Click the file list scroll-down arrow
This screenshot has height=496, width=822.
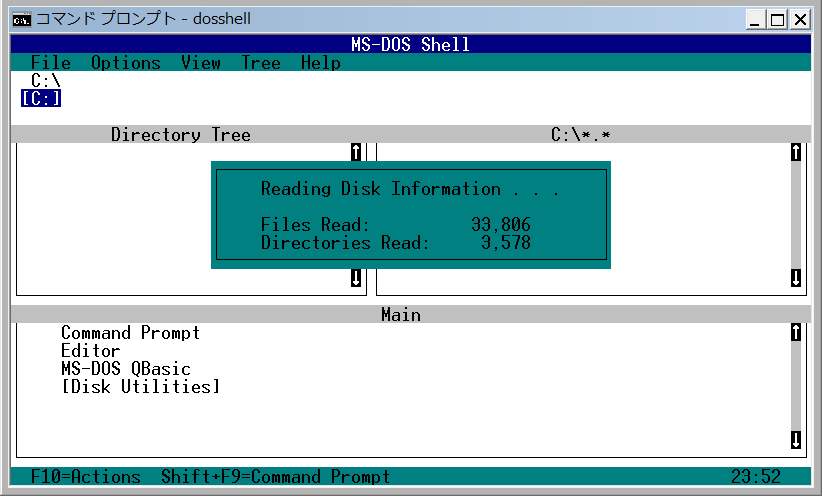[x=796, y=278]
